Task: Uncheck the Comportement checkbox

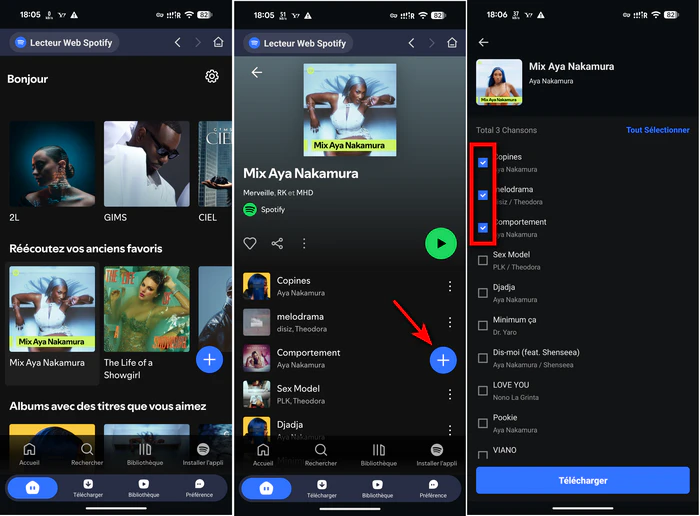Action: 483,228
